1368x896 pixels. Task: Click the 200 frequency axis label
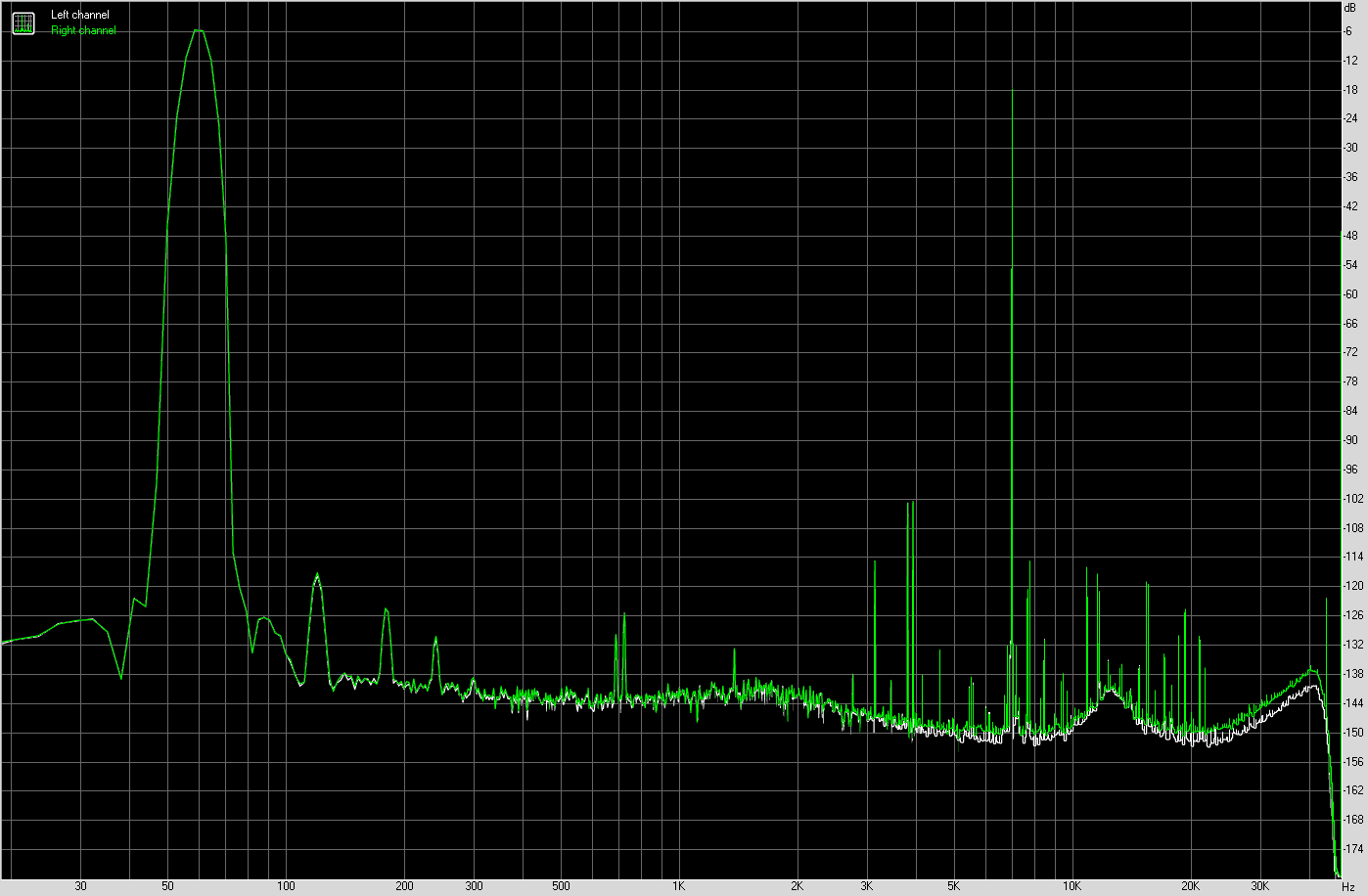[x=404, y=887]
